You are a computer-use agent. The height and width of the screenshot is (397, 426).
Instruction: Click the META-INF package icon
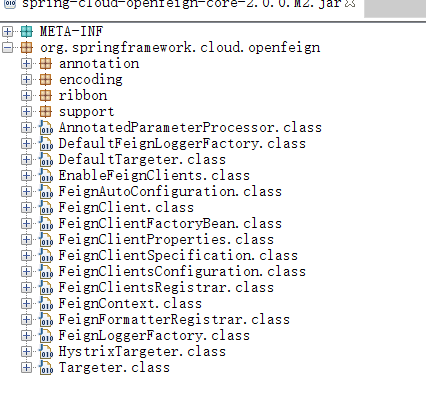tap(26, 32)
